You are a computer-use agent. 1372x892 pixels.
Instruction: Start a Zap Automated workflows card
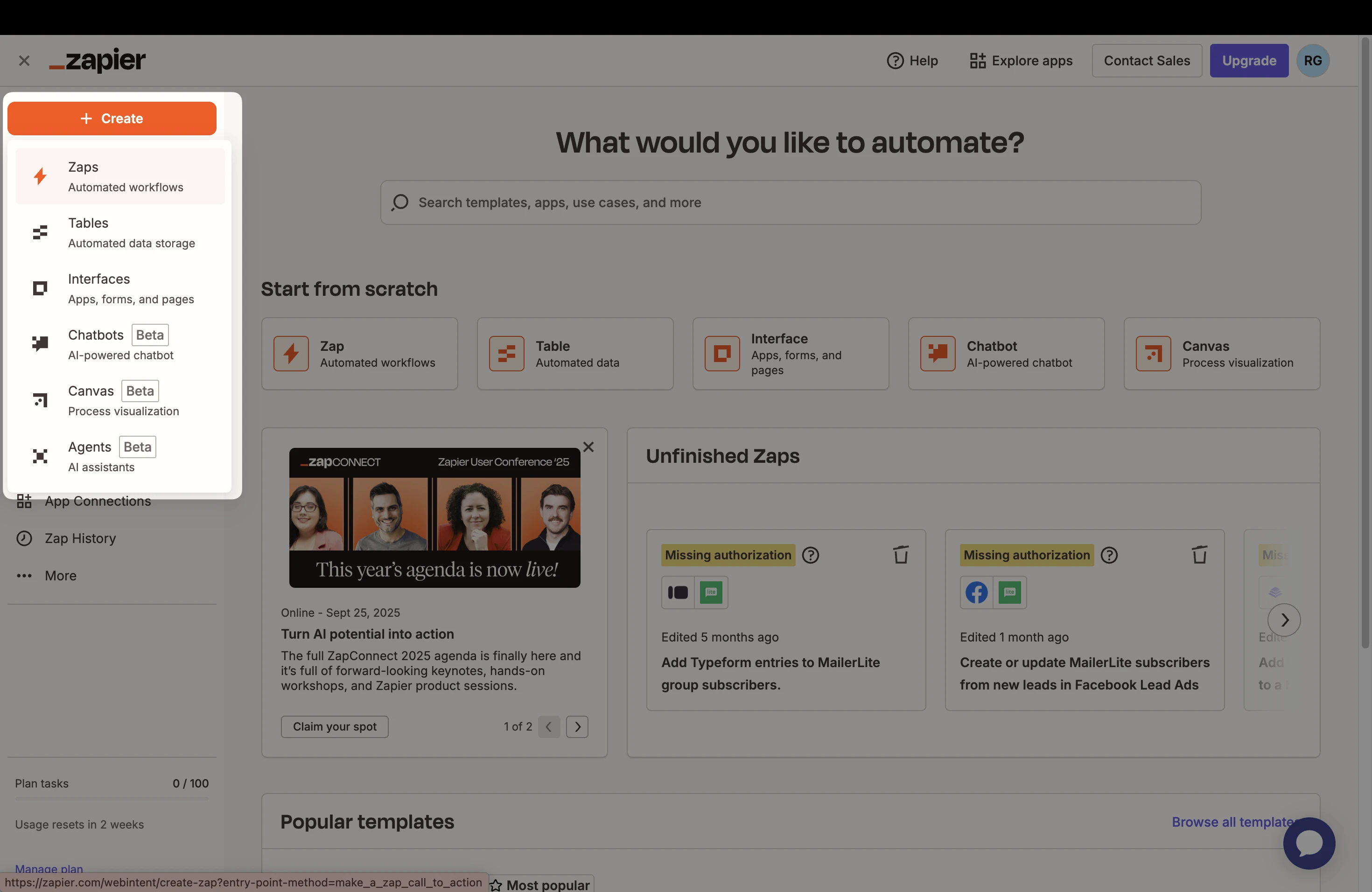tap(359, 353)
